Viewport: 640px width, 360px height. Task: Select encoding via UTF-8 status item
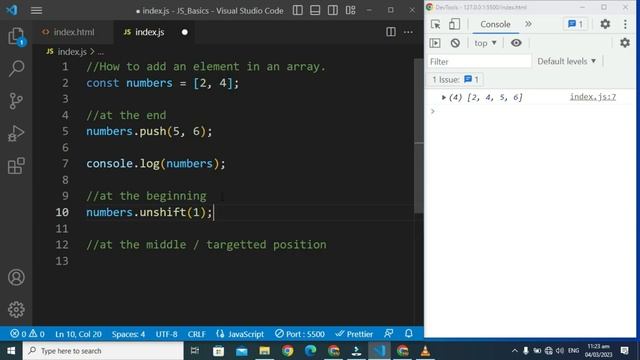coord(167,334)
